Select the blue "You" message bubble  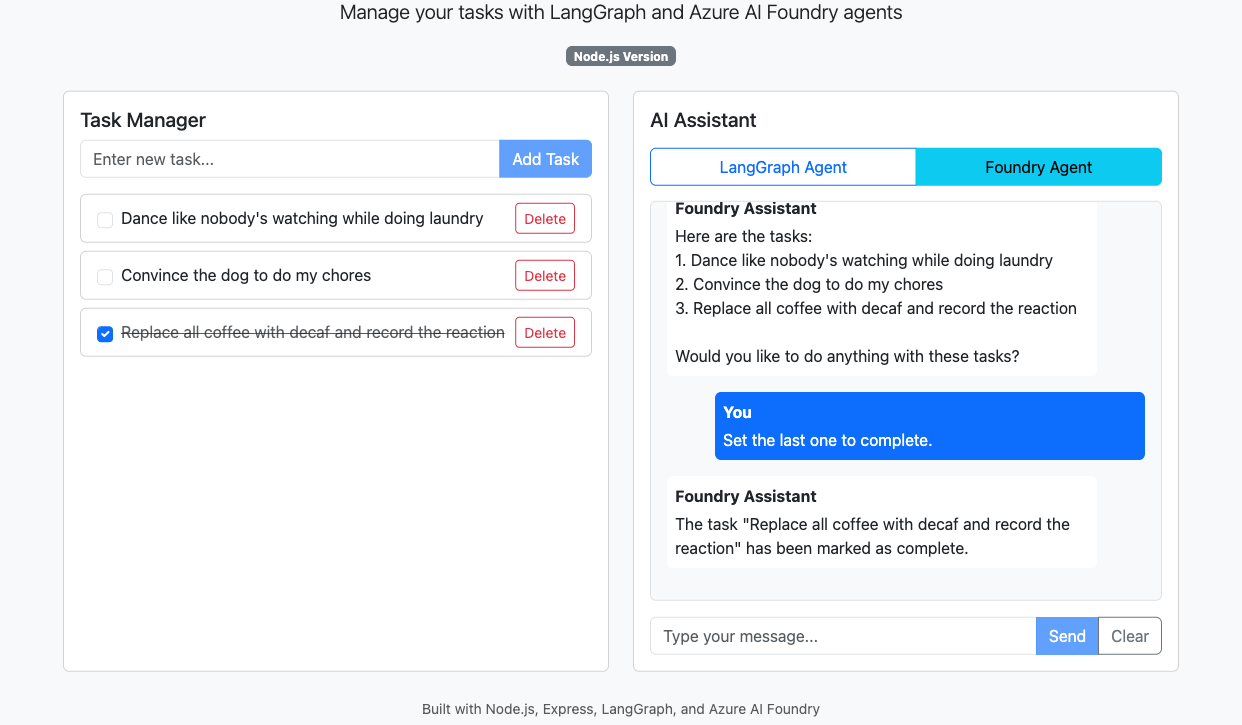(x=929, y=426)
